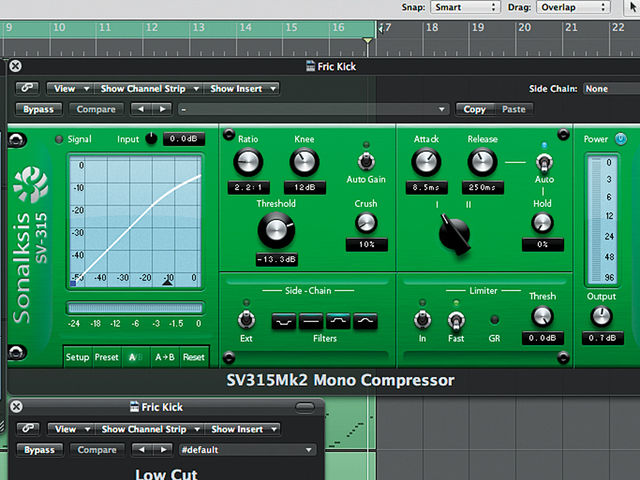
Task: Click the Paste button
Action: 513,109
